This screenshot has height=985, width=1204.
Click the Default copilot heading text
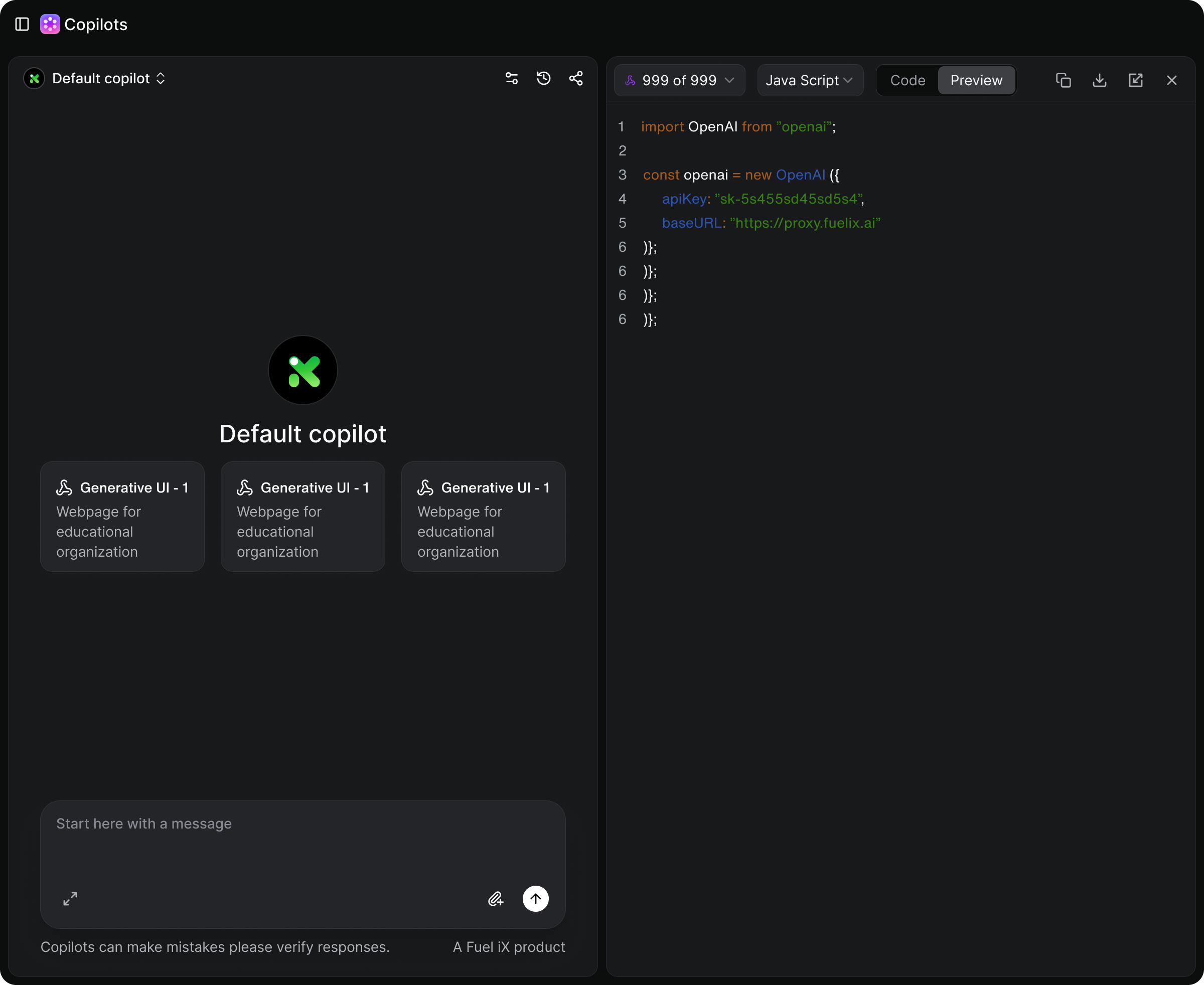303,434
